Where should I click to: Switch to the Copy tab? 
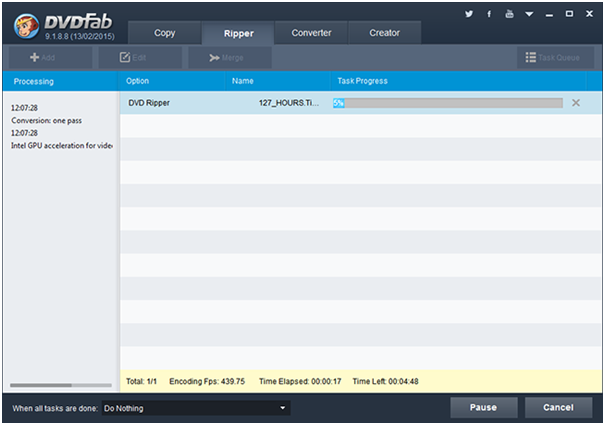coord(164,33)
